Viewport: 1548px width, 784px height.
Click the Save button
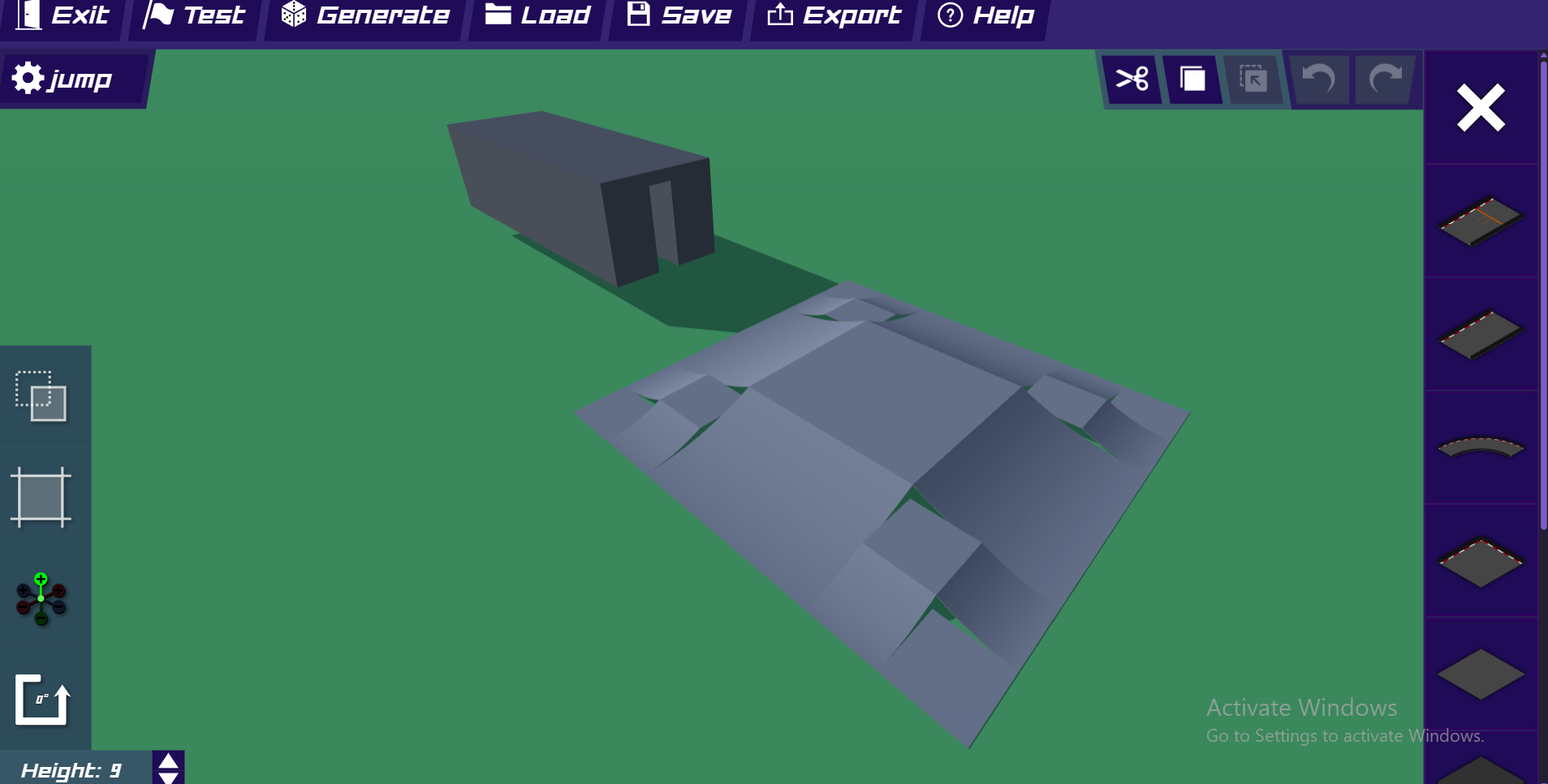tap(679, 15)
